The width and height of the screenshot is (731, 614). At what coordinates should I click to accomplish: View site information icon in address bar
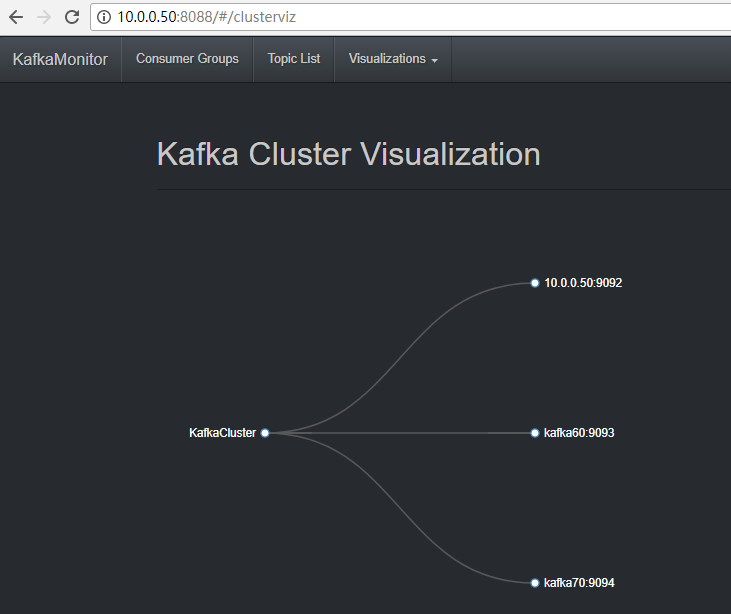(x=104, y=17)
